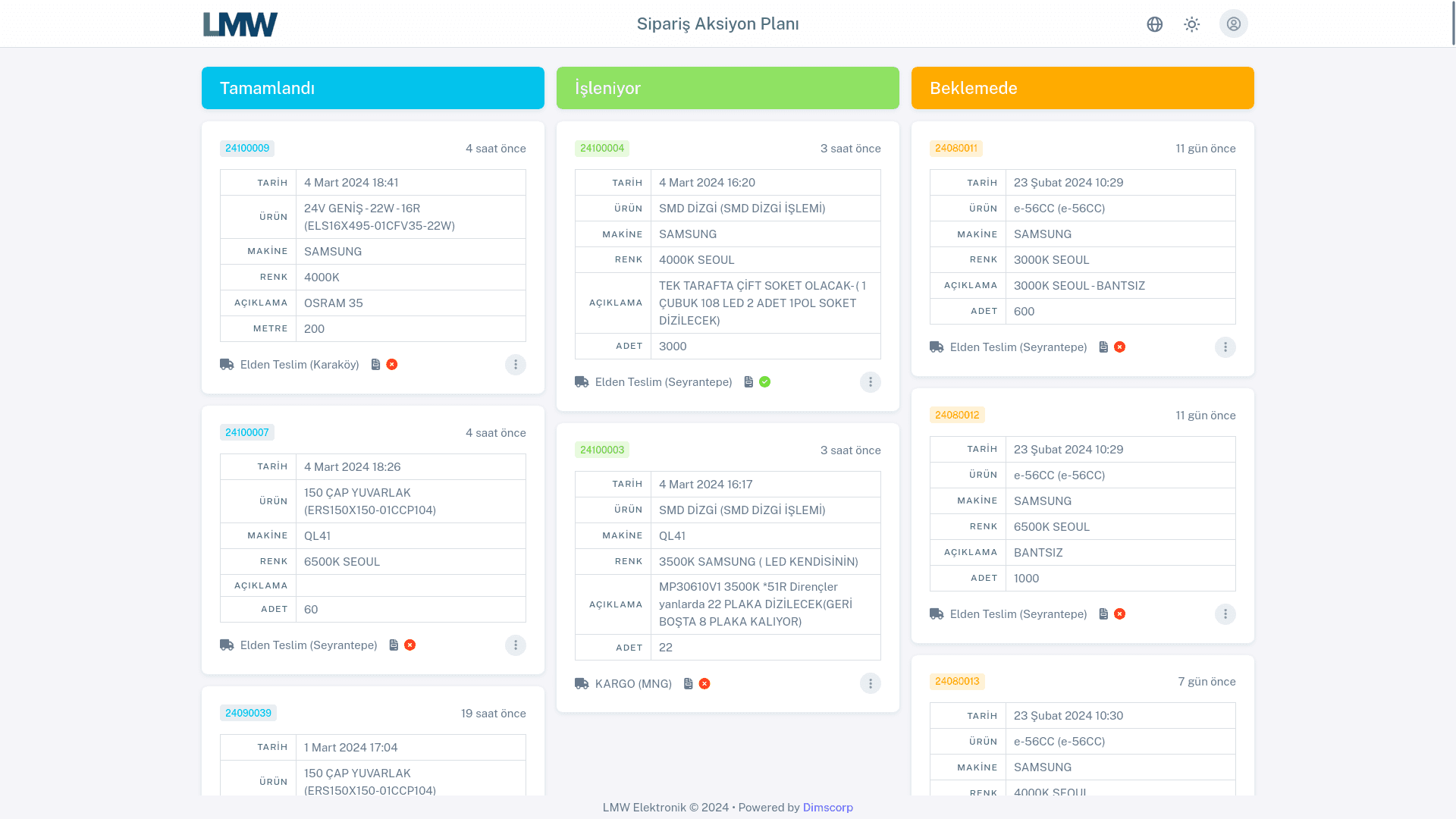The width and height of the screenshot is (1456, 819).
Task: Click the red X status on order 24100007
Action: click(409, 645)
